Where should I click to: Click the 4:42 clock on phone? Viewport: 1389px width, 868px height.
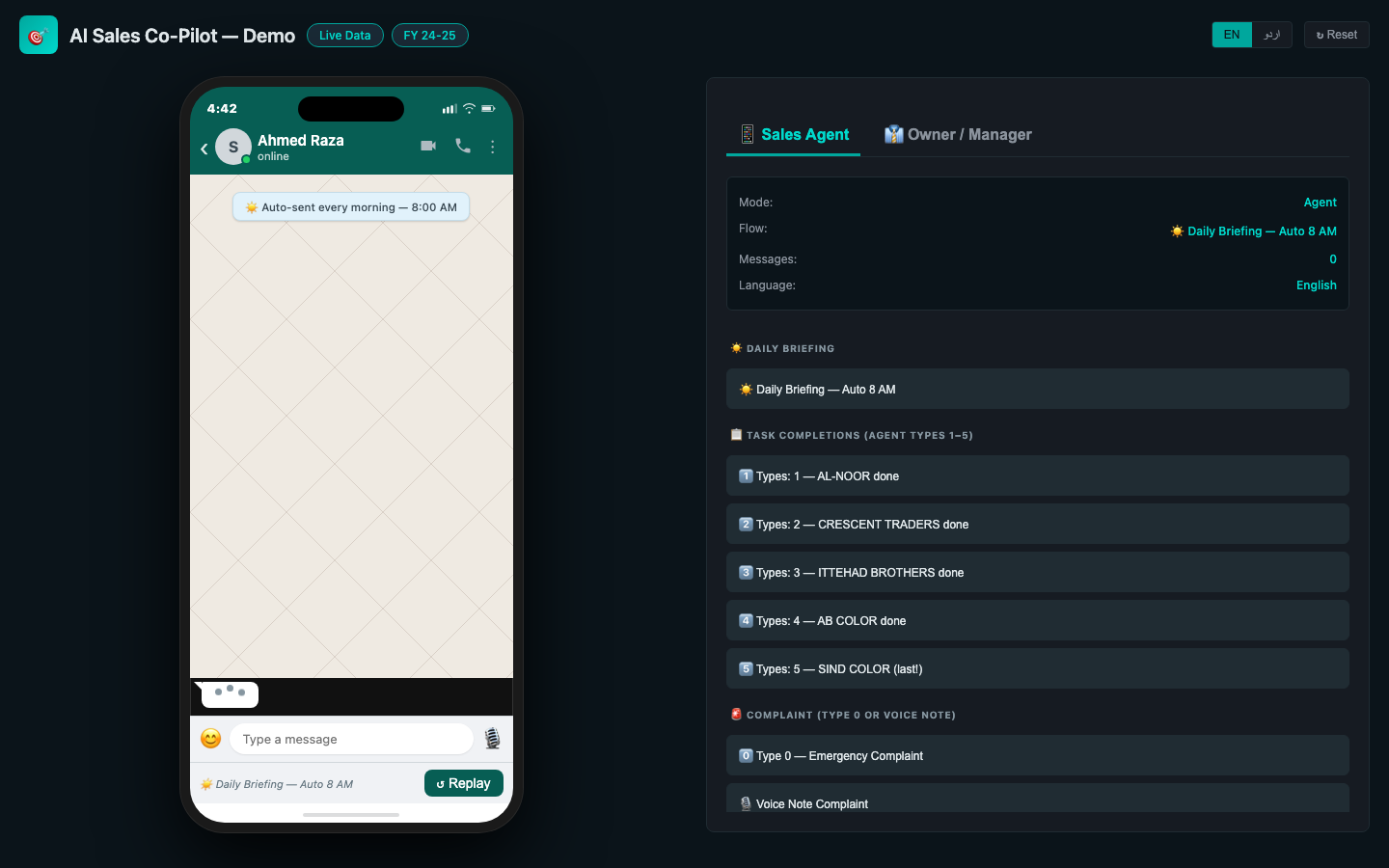(222, 109)
